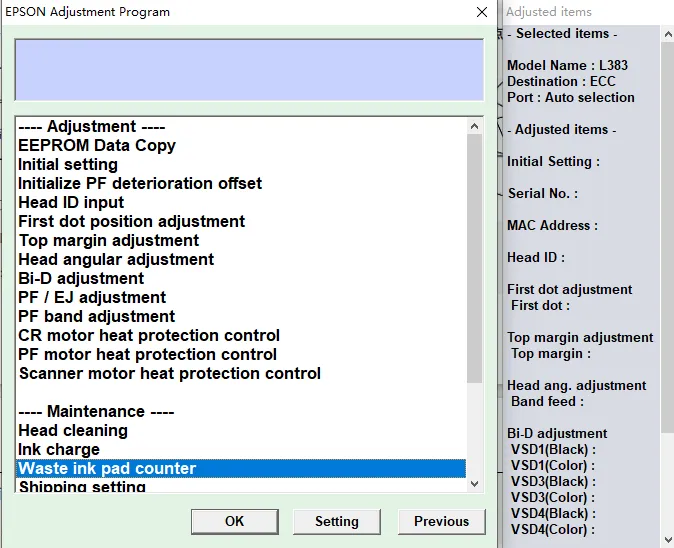Click Head ID label in Adjusted items

pyautogui.click(x=536, y=257)
